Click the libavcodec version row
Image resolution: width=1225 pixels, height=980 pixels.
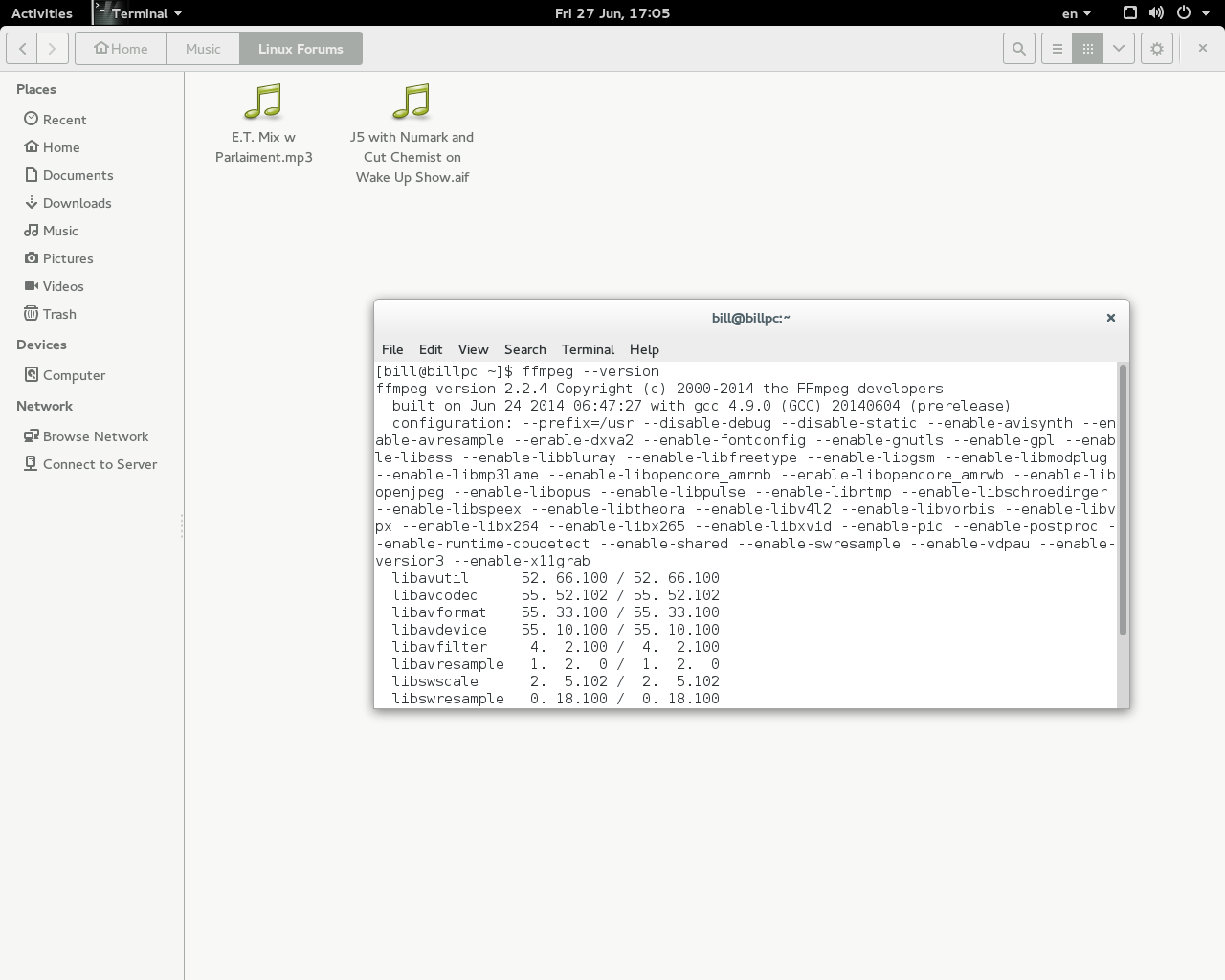(555, 595)
